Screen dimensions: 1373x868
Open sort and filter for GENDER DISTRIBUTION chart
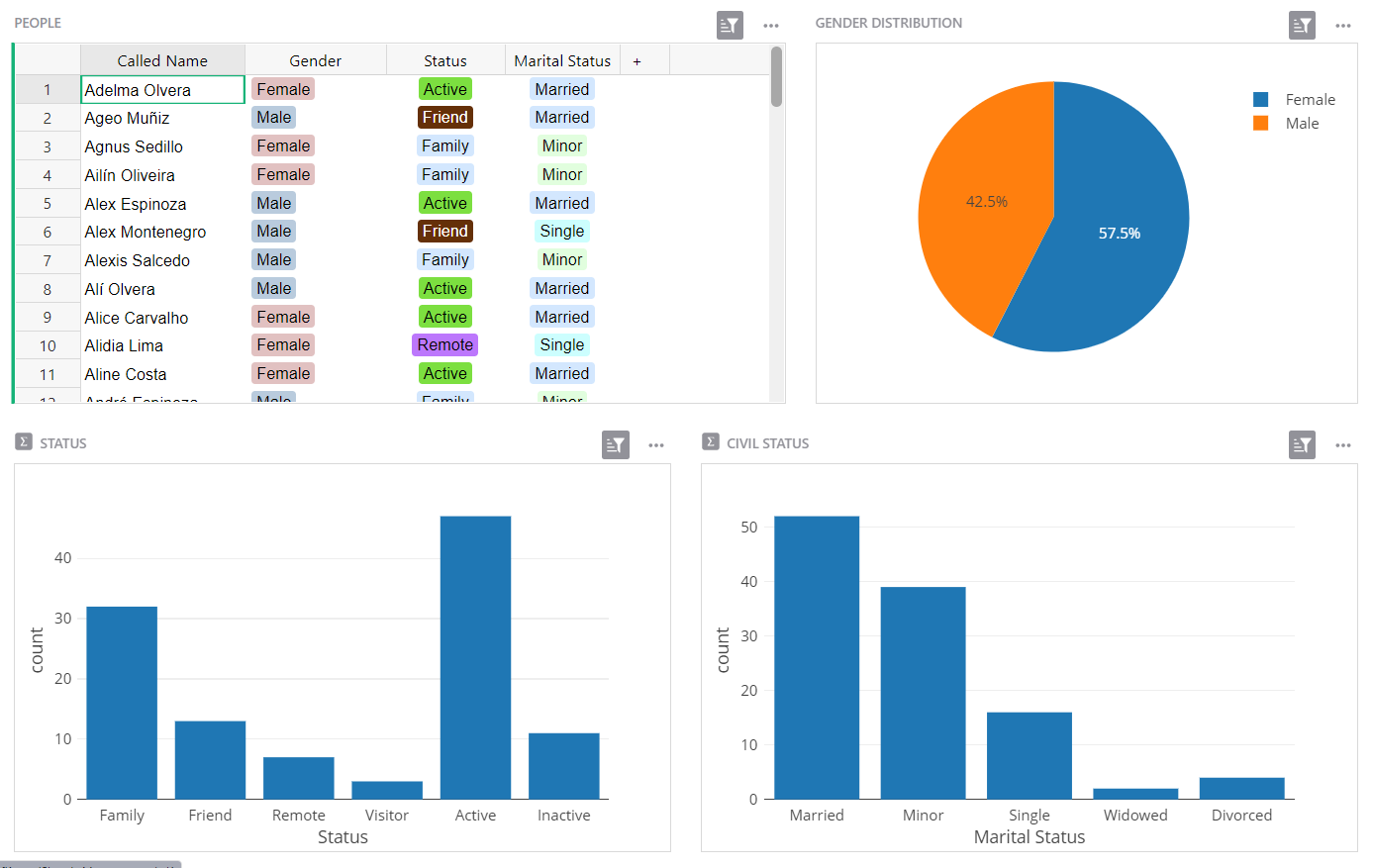click(x=1302, y=26)
